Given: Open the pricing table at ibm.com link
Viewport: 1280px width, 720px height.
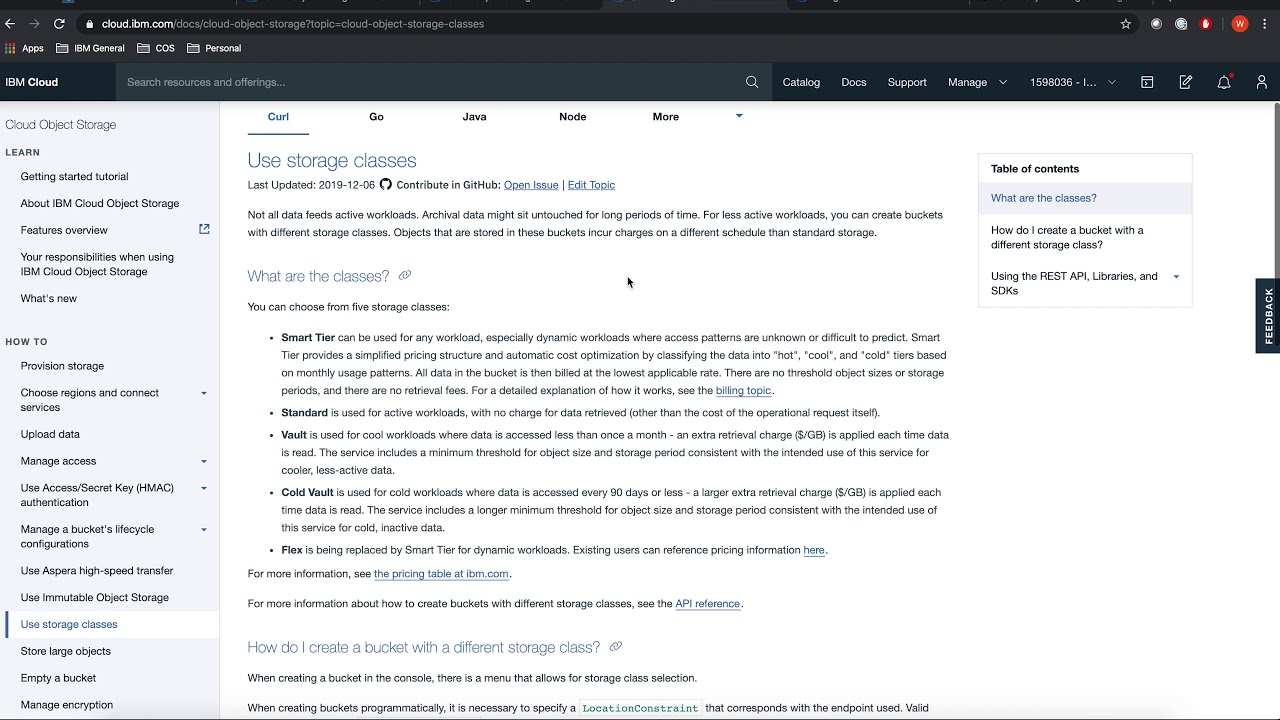Looking at the screenshot, I should click(x=441, y=574).
